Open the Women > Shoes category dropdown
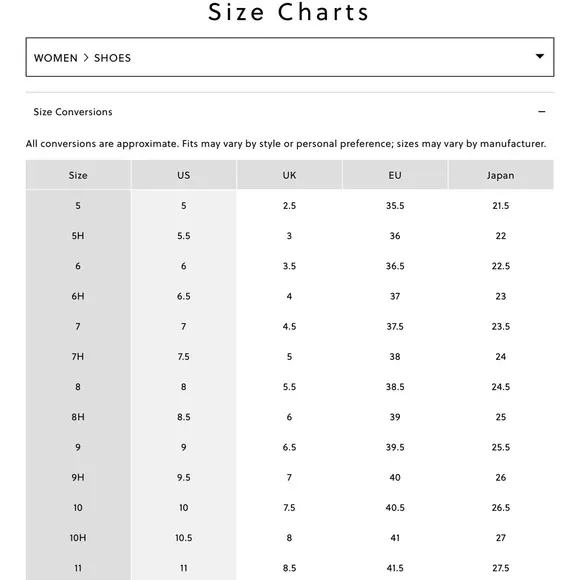The image size is (580, 580). pos(290,57)
